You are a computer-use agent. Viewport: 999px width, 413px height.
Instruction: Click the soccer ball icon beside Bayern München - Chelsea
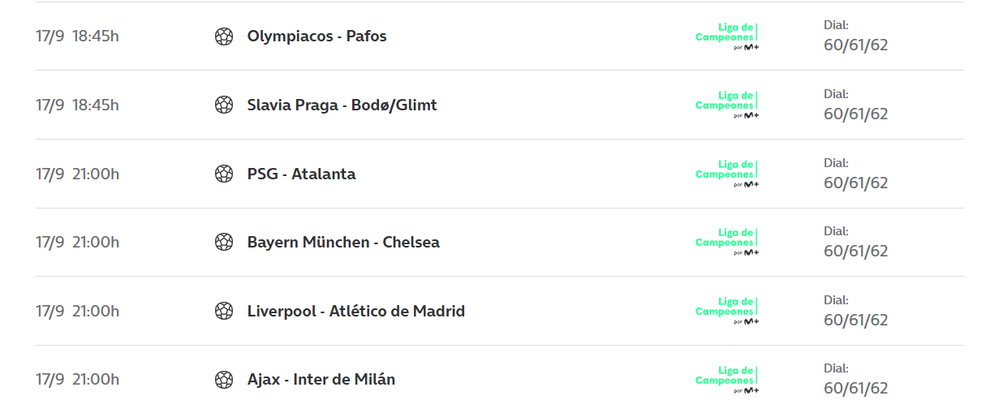click(x=224, y=242)
